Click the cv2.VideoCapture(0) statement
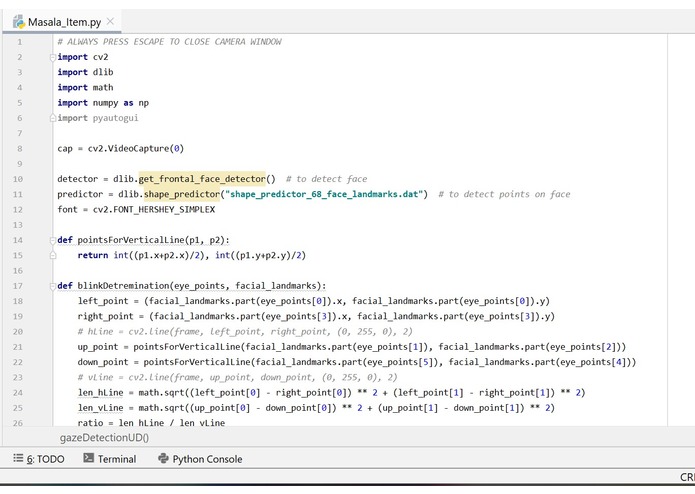This screenshot has height=494, width=695. (136, 148)
